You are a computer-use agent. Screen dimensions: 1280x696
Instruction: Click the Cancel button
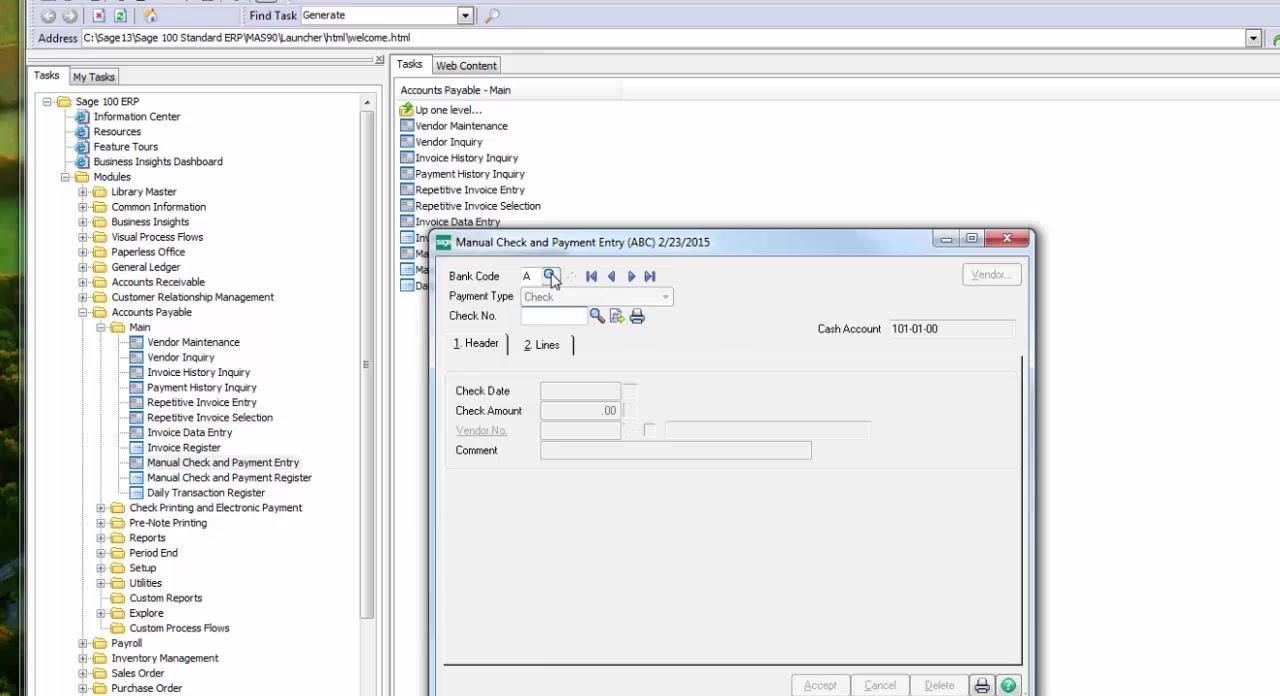[x=880, y=686]
